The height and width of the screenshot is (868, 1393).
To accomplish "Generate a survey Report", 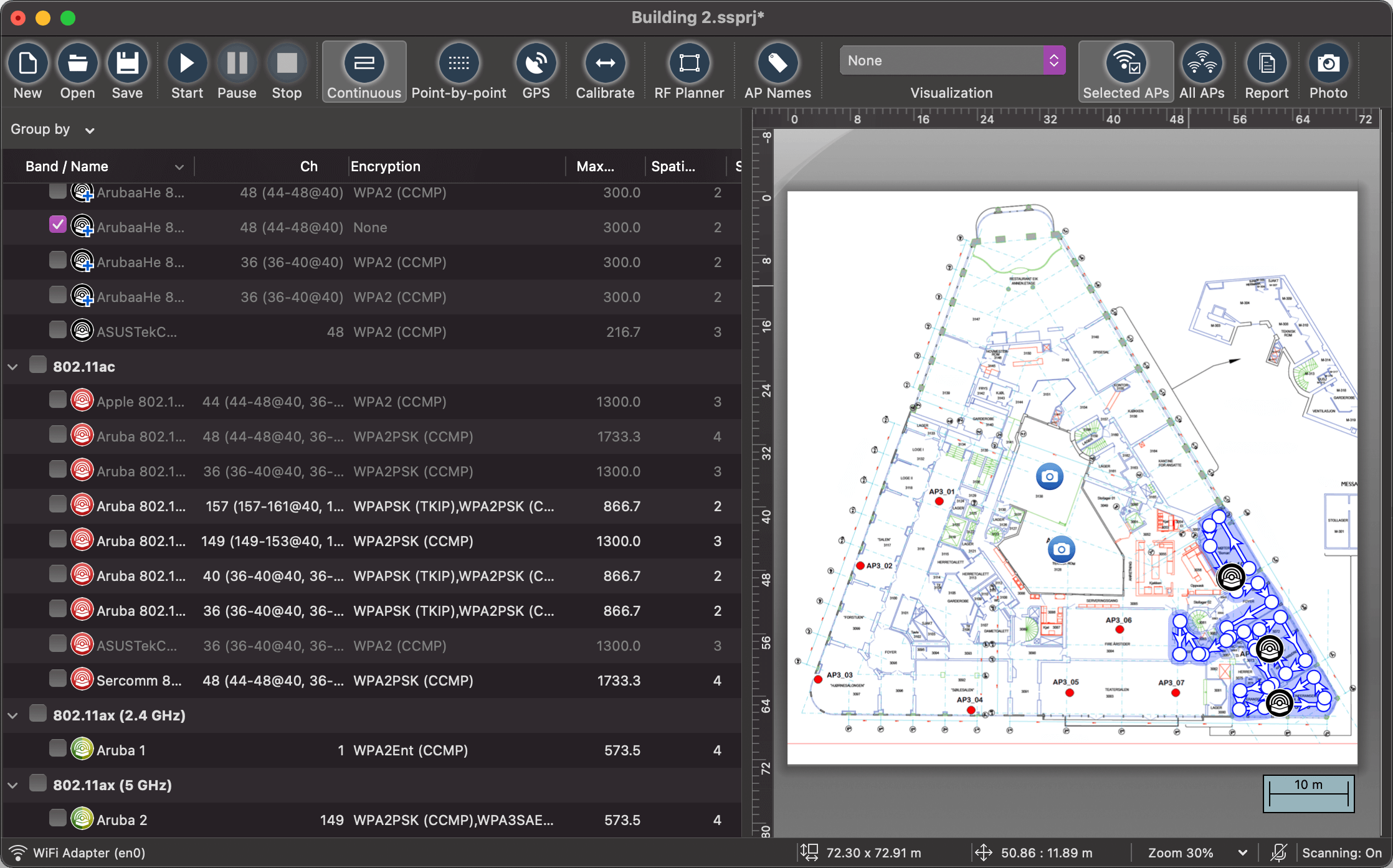I will [1267, 70].
